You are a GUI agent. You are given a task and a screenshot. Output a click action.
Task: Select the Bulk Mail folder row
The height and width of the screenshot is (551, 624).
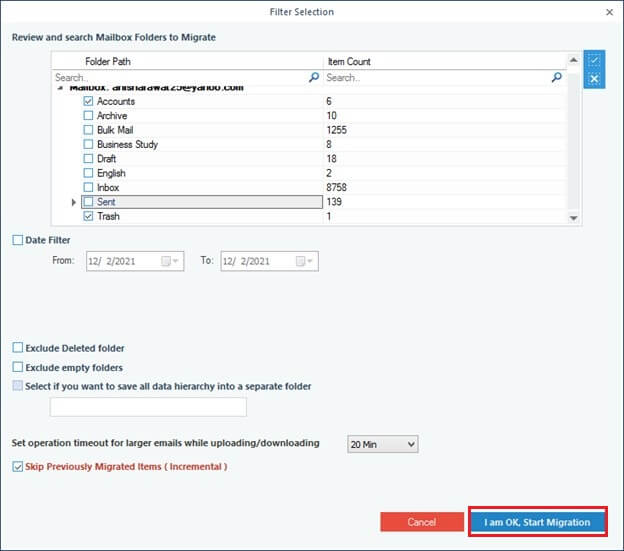point(115,130)
